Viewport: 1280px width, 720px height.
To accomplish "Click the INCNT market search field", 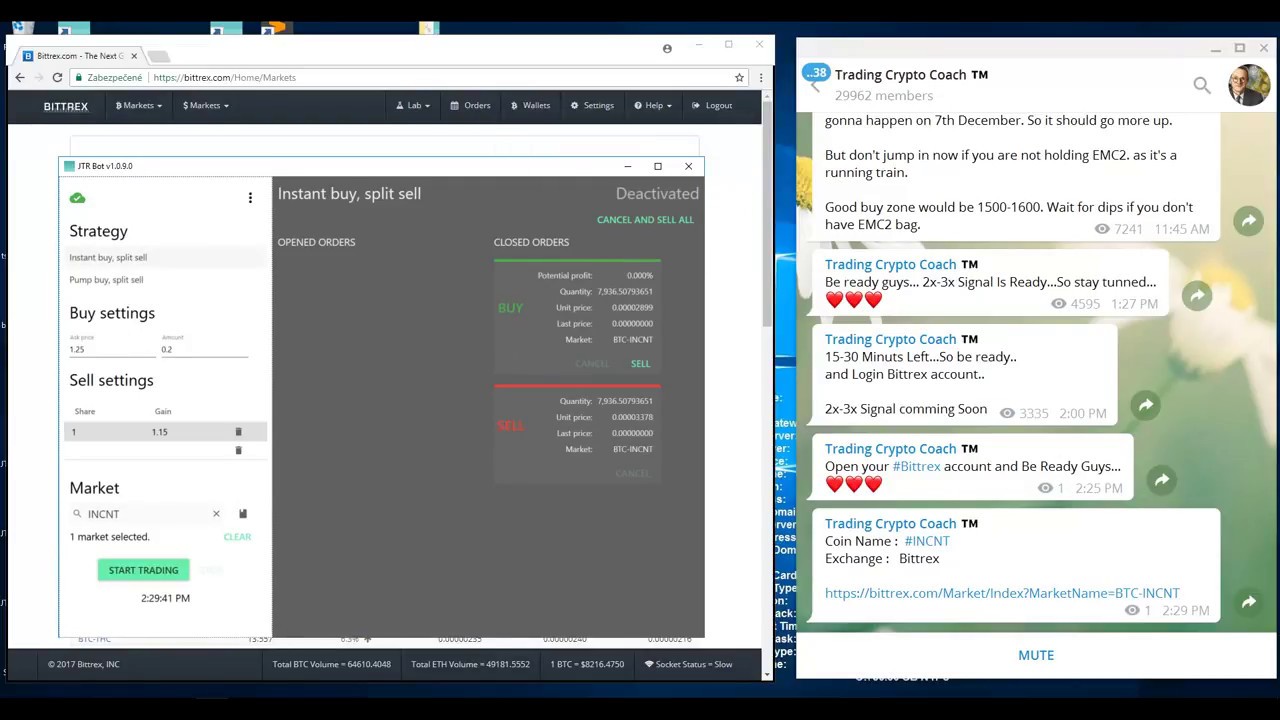I will coord(146,514).
